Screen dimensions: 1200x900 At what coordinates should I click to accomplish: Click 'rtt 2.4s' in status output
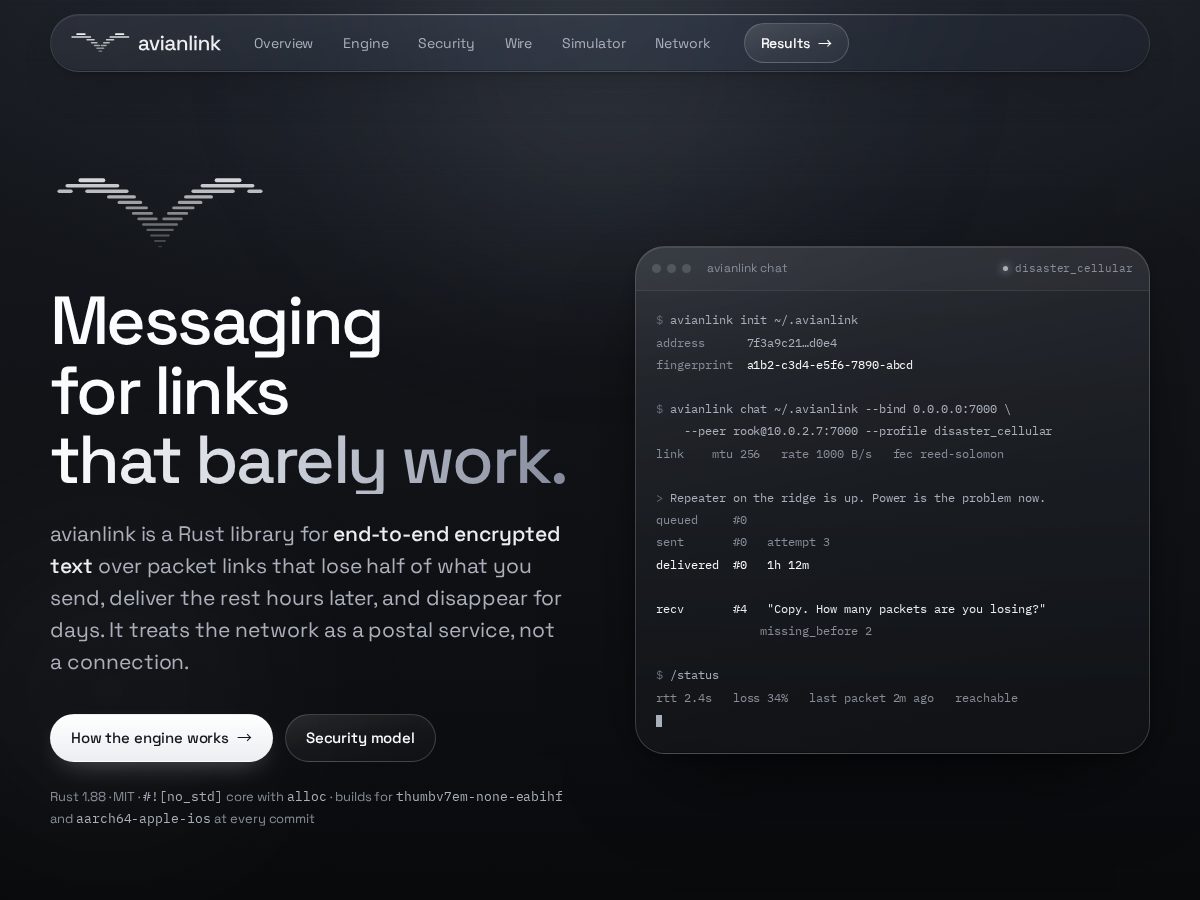point(684,698)
